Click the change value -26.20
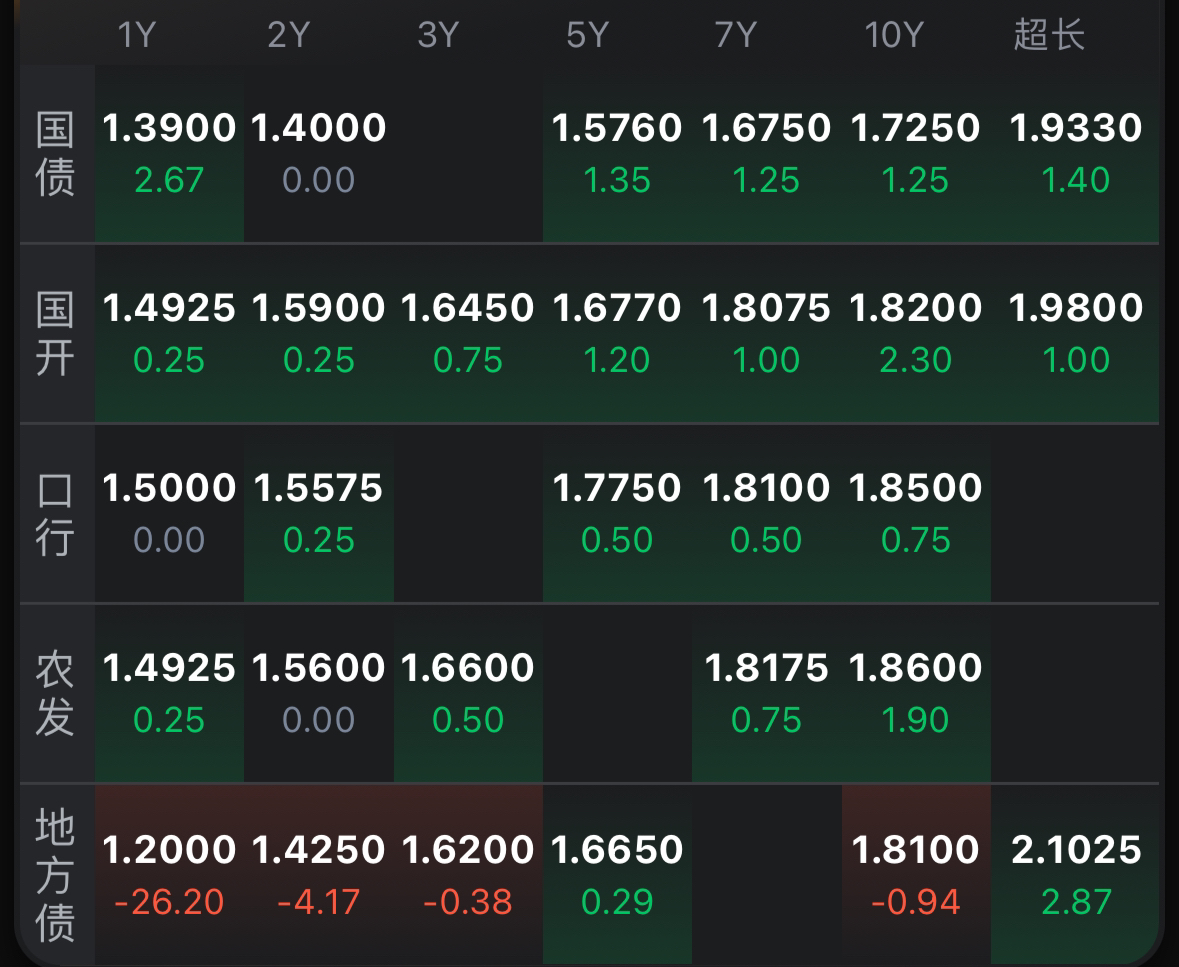Screen dimensions: 1179x967 coord(169,902)
